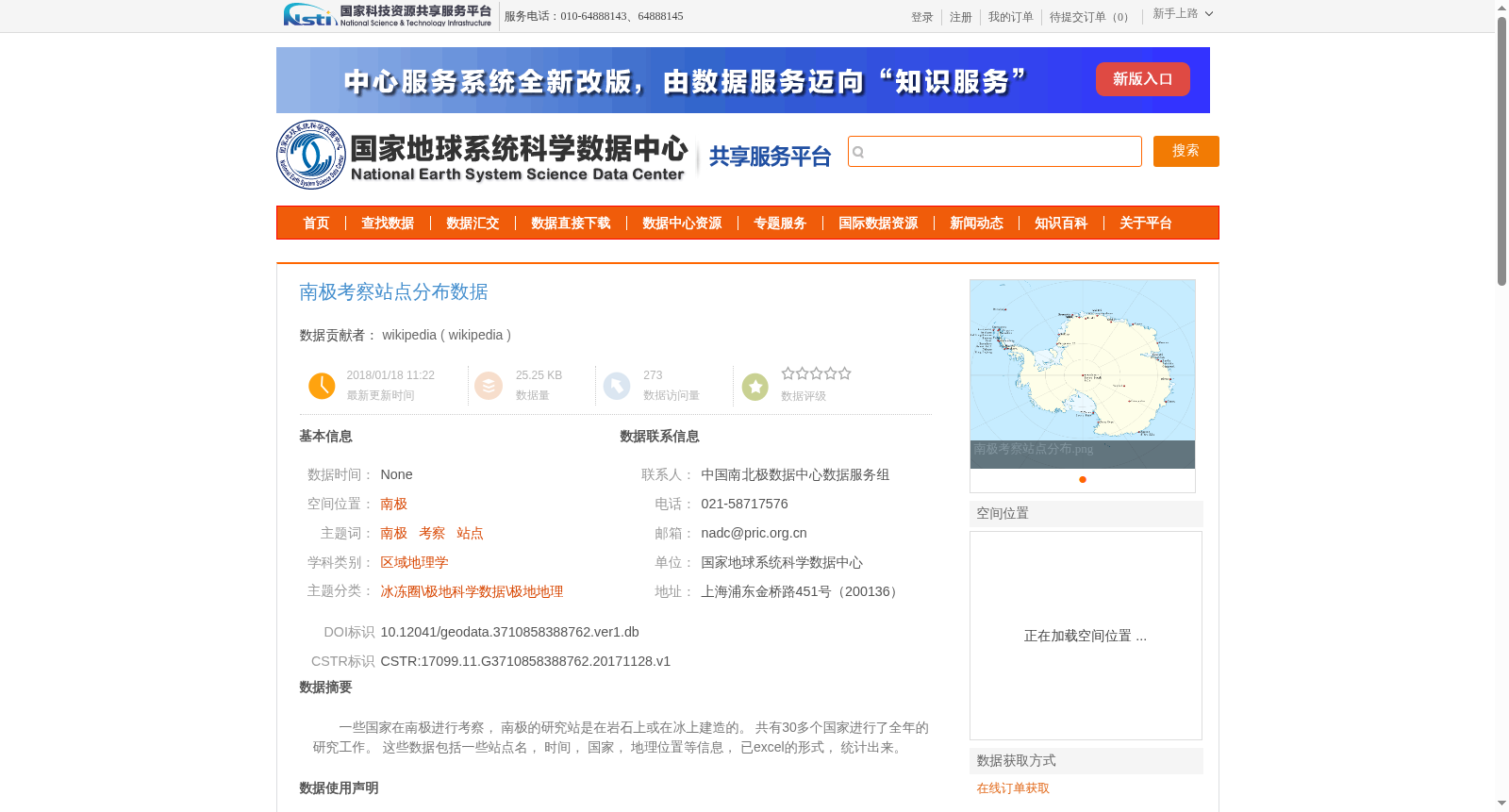Rate the dataset with five stars

[x=845, y=373]
